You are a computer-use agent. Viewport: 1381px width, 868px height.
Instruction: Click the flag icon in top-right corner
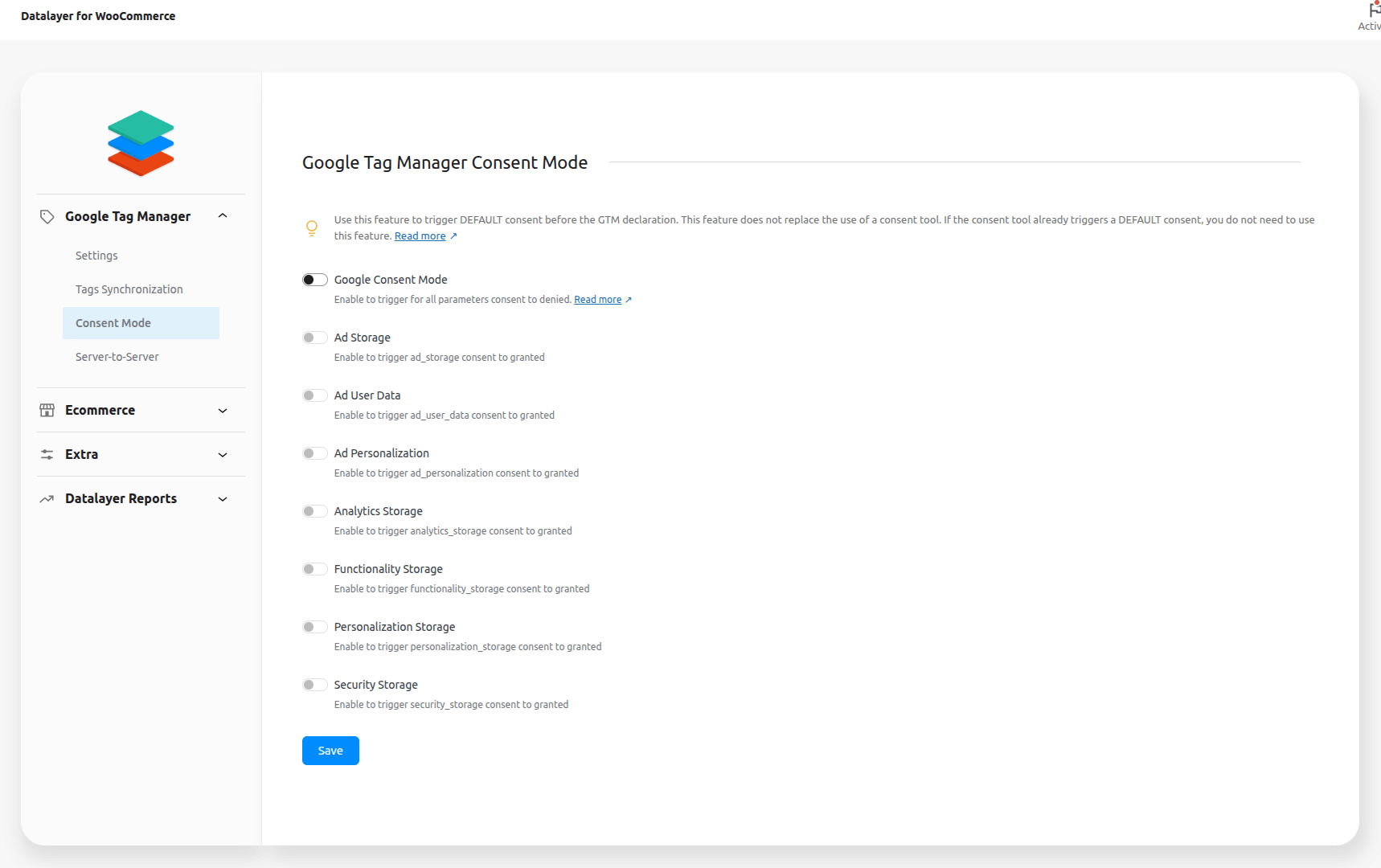pos(1374,10)
